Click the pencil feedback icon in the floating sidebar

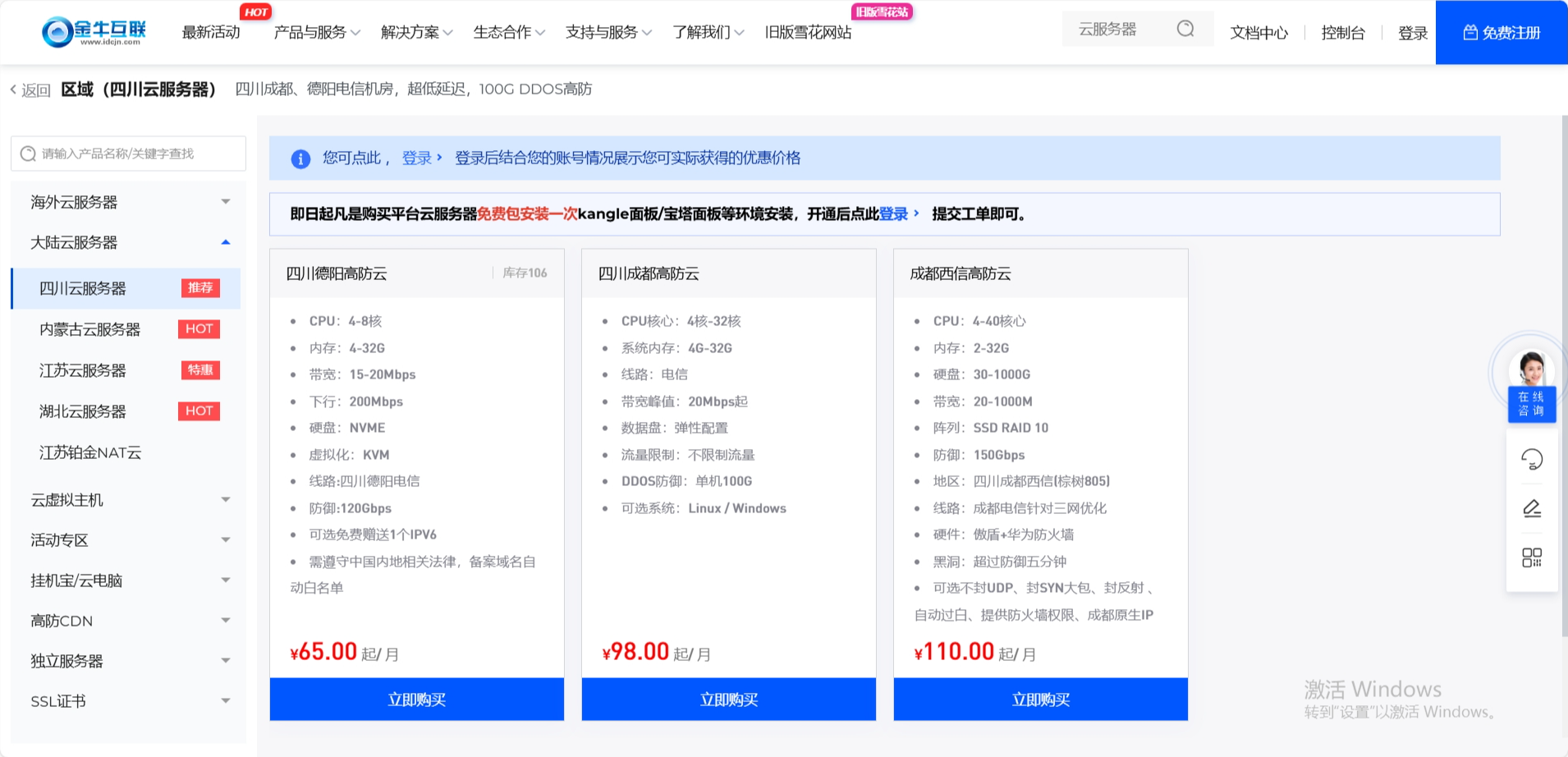(x=1532, y=507)
